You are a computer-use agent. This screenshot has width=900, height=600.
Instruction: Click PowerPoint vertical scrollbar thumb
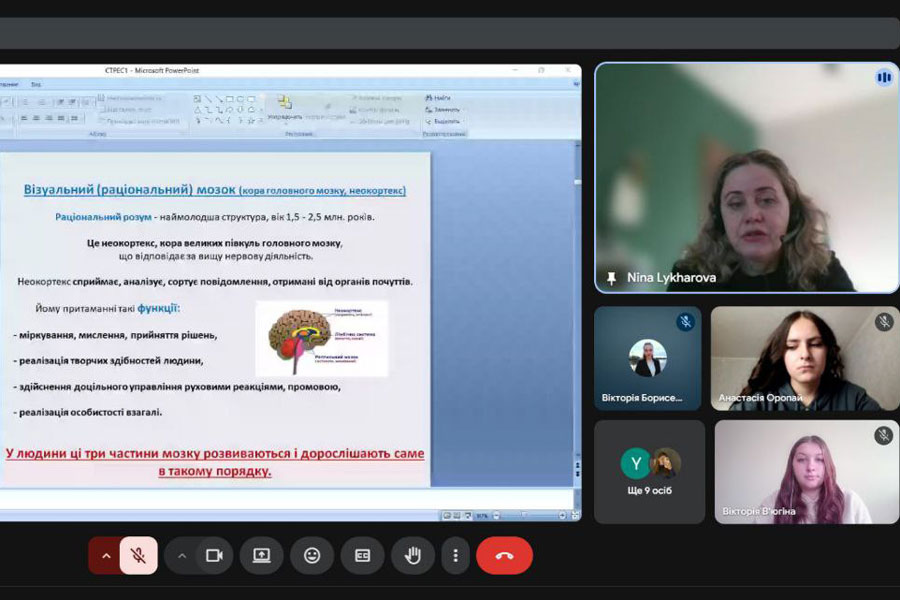pos(577,182)
